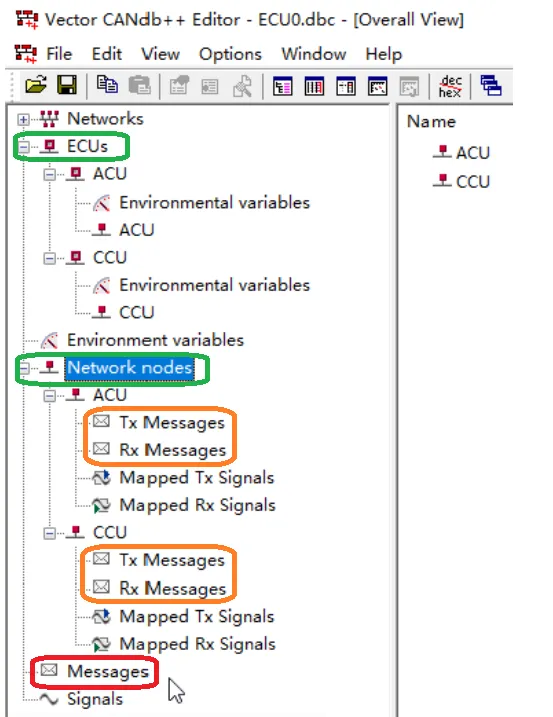The height and width of the screenshot is (717, 553).
Task: Collapse the ACU entry under ECUs
Action: [x=49, y=175]
